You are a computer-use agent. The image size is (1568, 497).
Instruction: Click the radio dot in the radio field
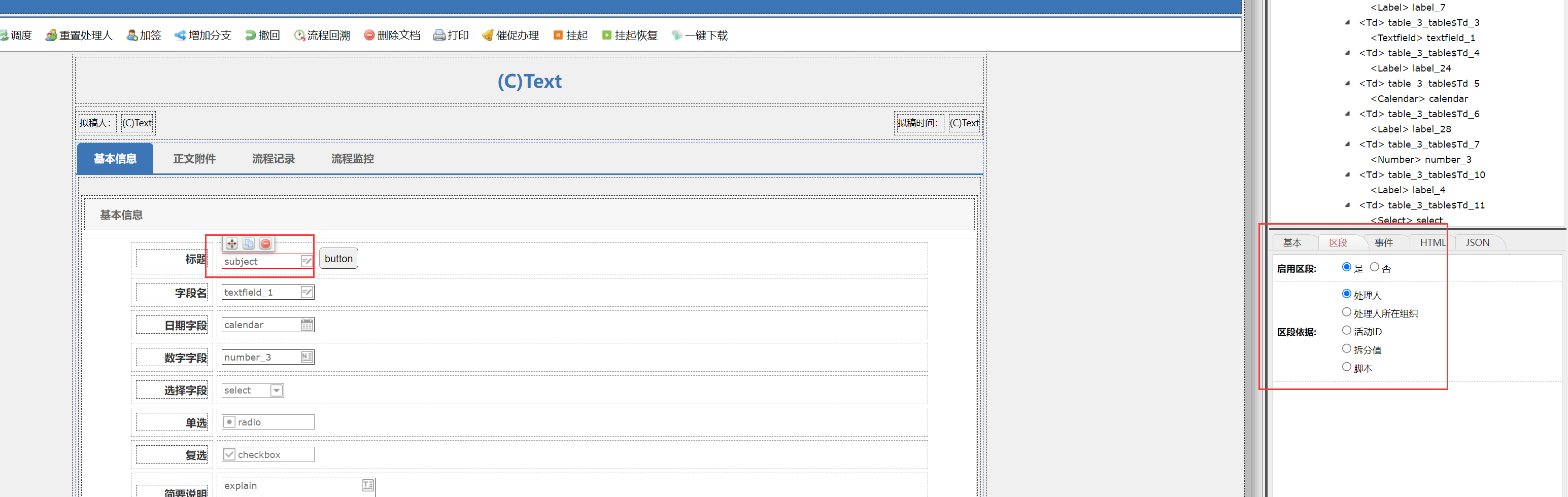coord(229,422)
